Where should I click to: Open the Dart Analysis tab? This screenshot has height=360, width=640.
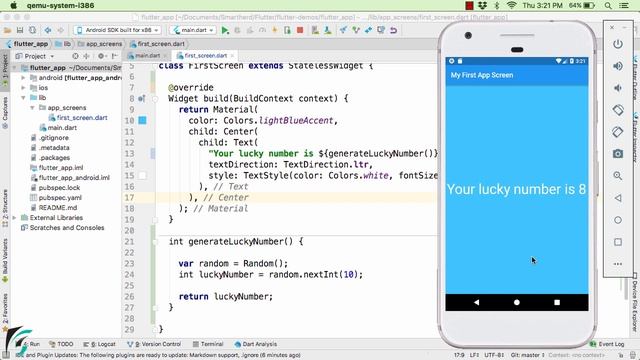tap(256, 344)
